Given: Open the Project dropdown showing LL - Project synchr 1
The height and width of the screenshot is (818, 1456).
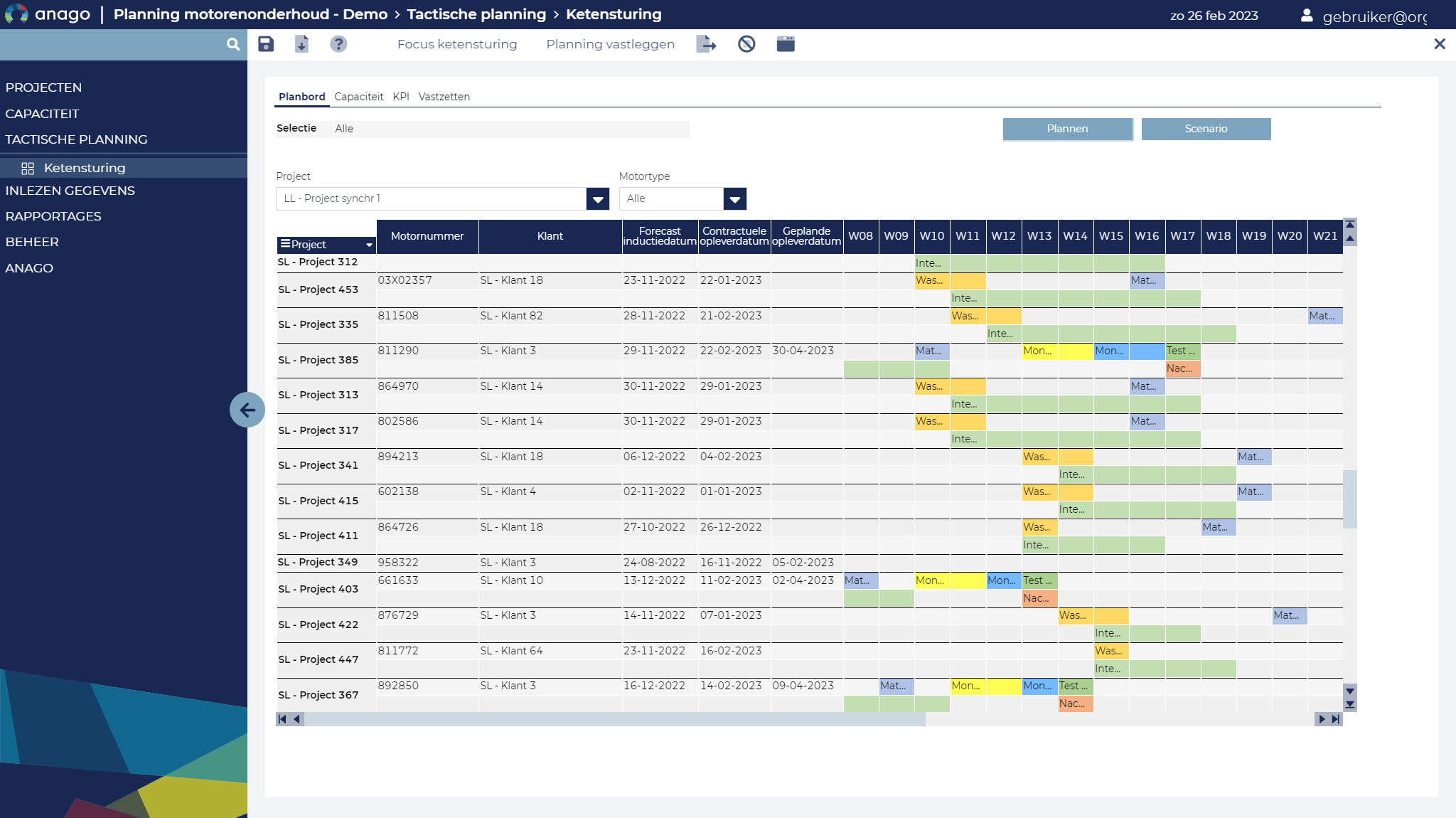Looking at the screenshot, I should pyautogui.click(x=598, y=198).
